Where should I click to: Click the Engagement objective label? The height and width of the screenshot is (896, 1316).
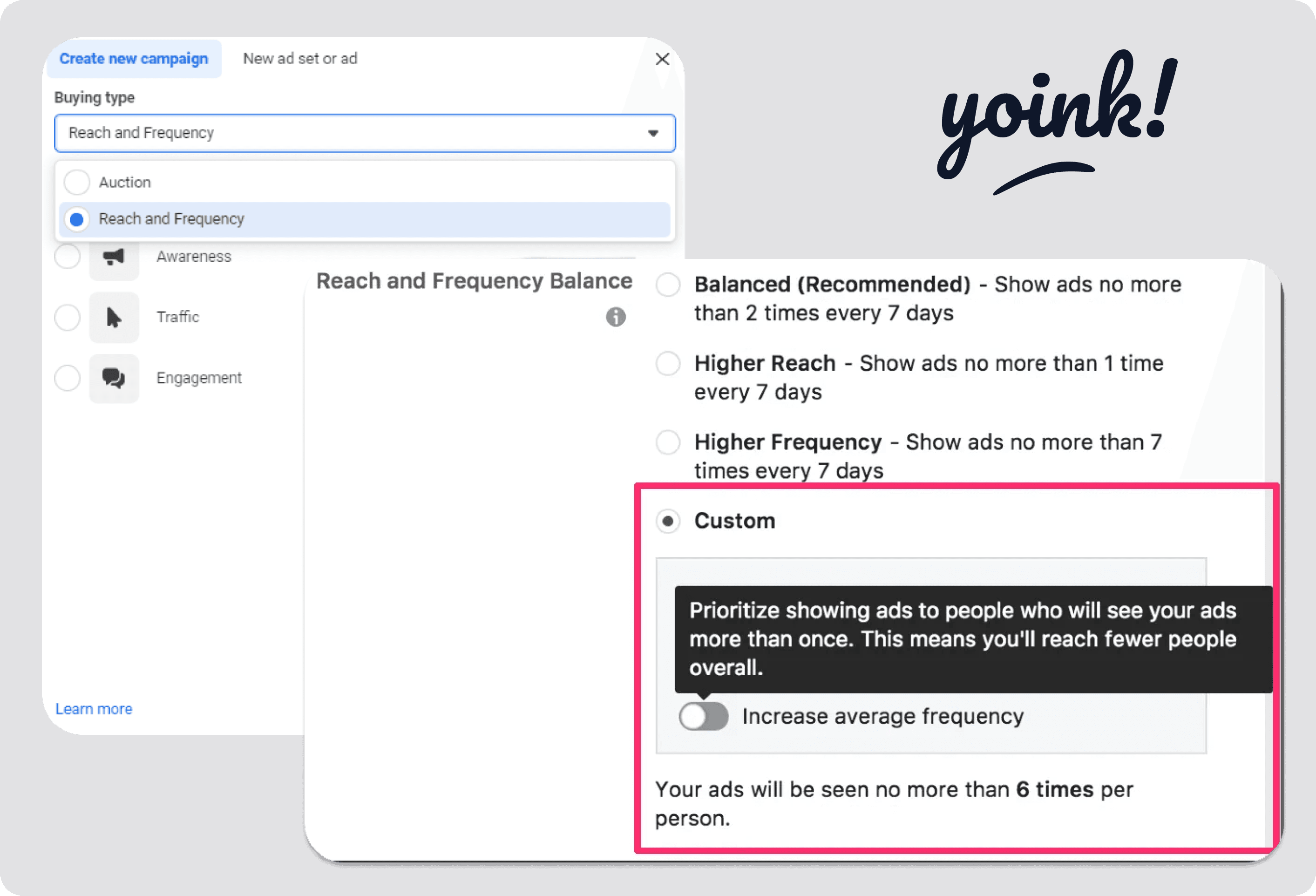pyautogui.click(x=199, y=378)
